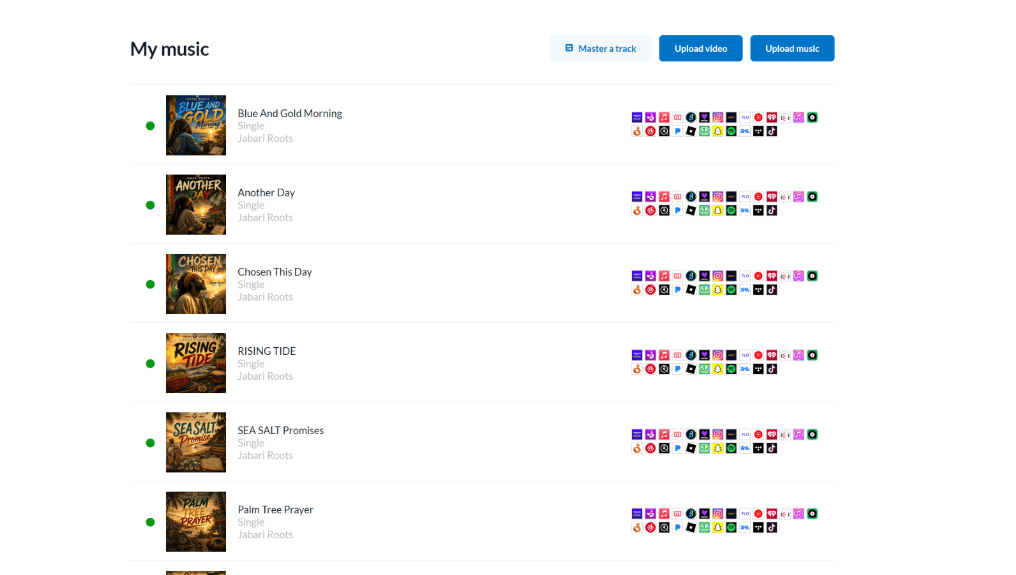
Task: Click the My music page heading
Action: tap(170, 49)
